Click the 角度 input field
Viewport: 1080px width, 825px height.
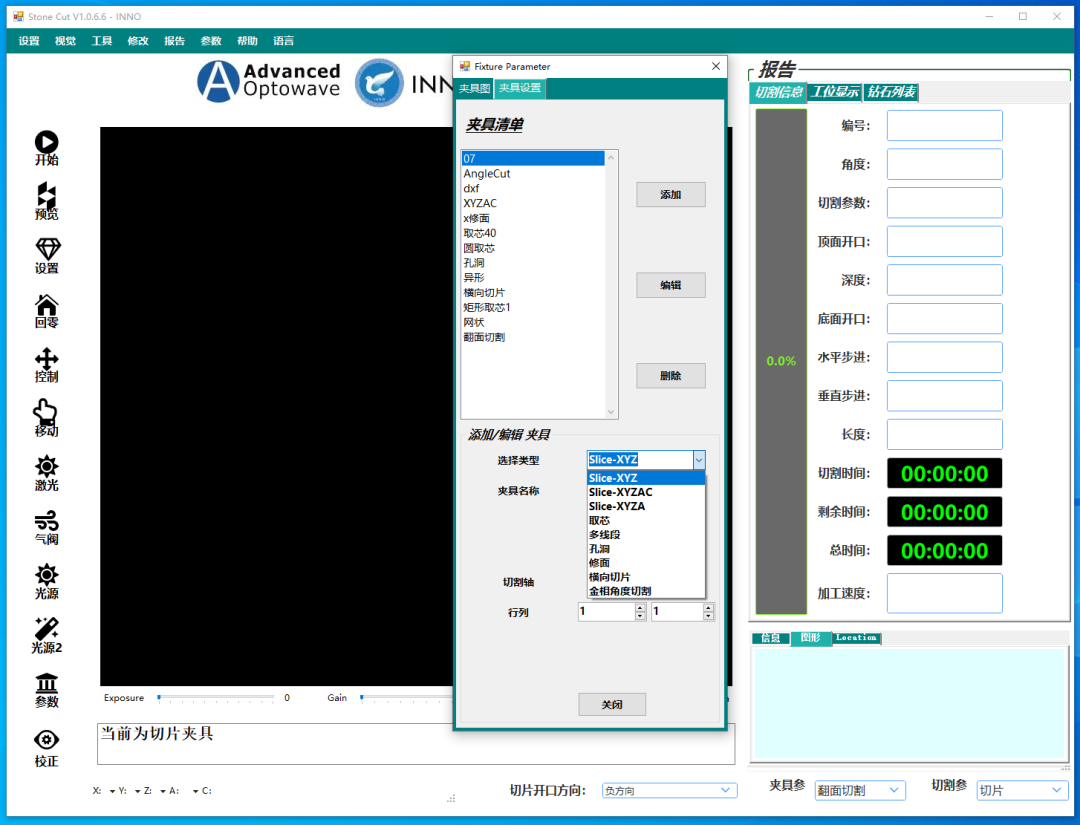tap(944, 164)
